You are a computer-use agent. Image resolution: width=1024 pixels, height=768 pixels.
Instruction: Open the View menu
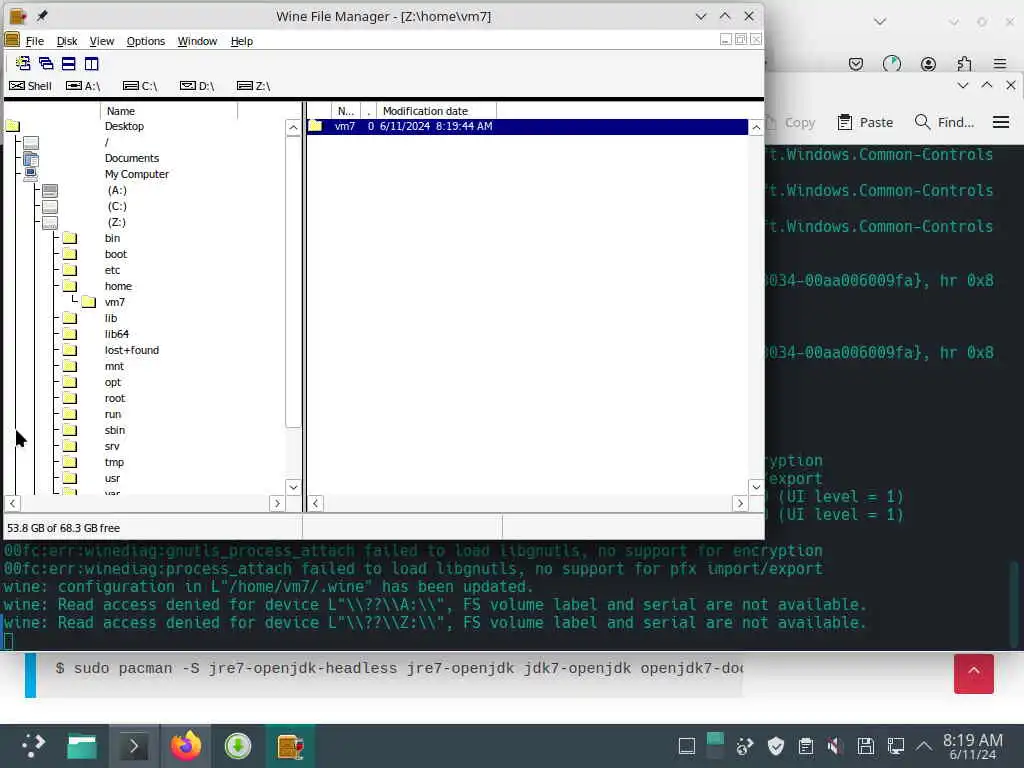pyautogui.click(x=102, y=41)
